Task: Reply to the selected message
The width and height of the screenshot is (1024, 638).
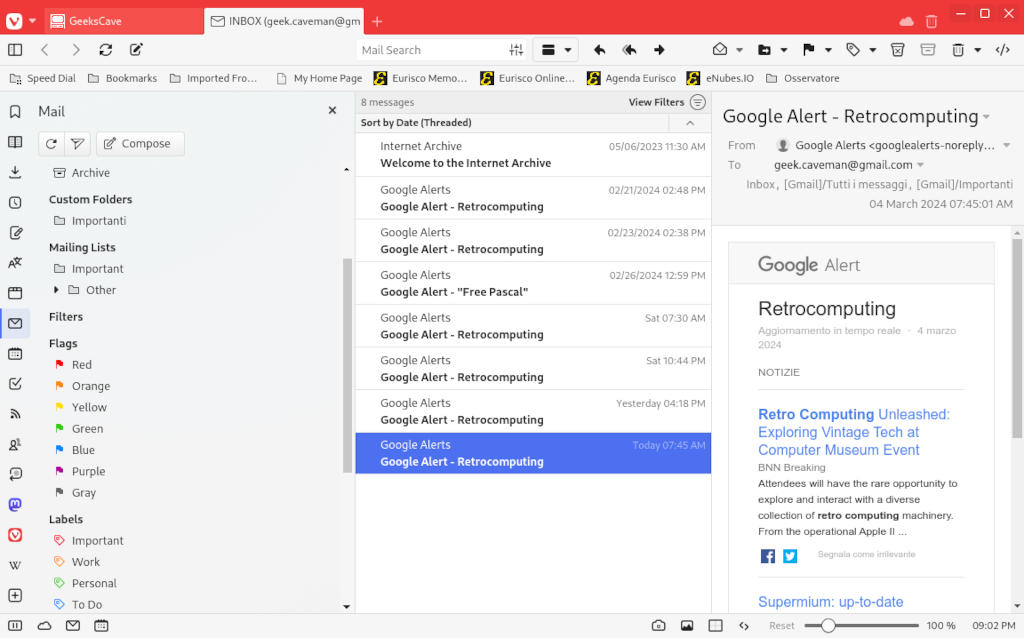Action: coord(599,50)
